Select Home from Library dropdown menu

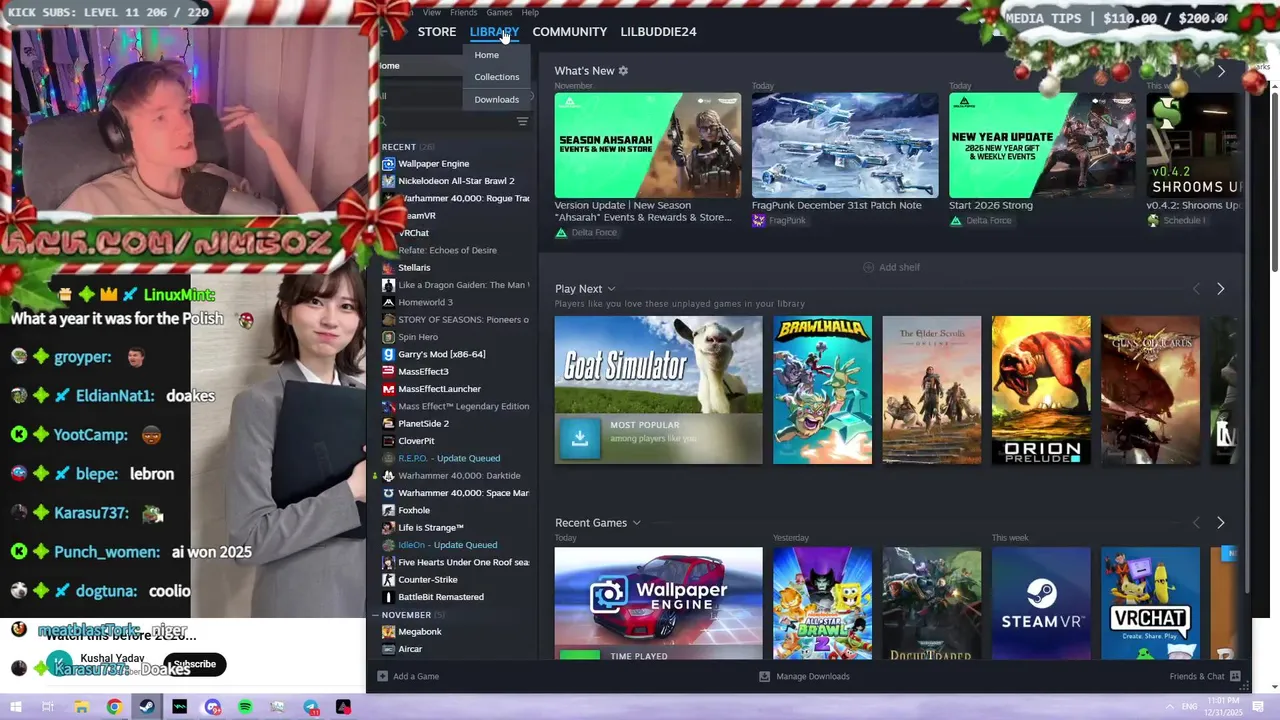click(487, 55)
